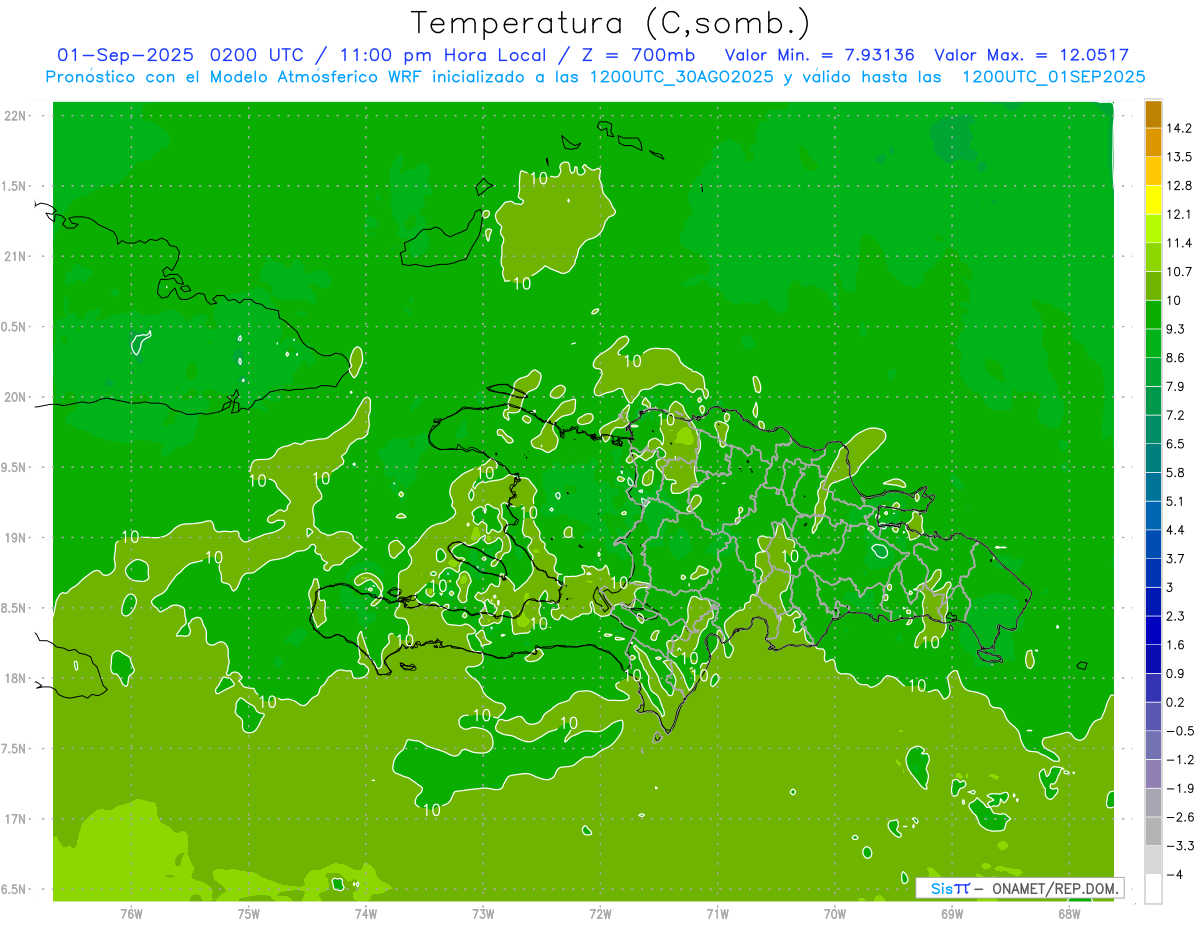Click the '76W' longitude axis label

click(x=131, y=914)
